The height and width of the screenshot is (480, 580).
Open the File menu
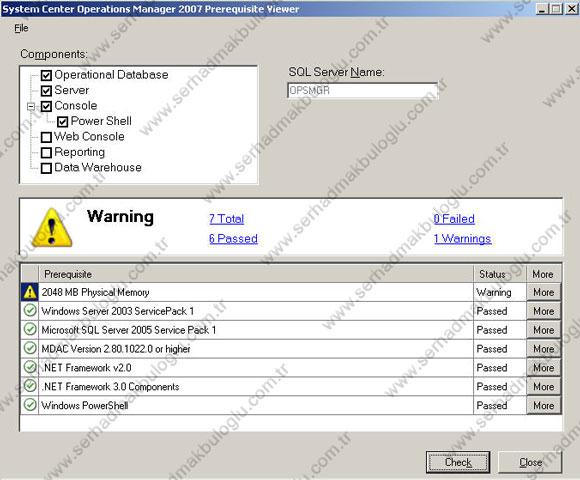point(21,28)
